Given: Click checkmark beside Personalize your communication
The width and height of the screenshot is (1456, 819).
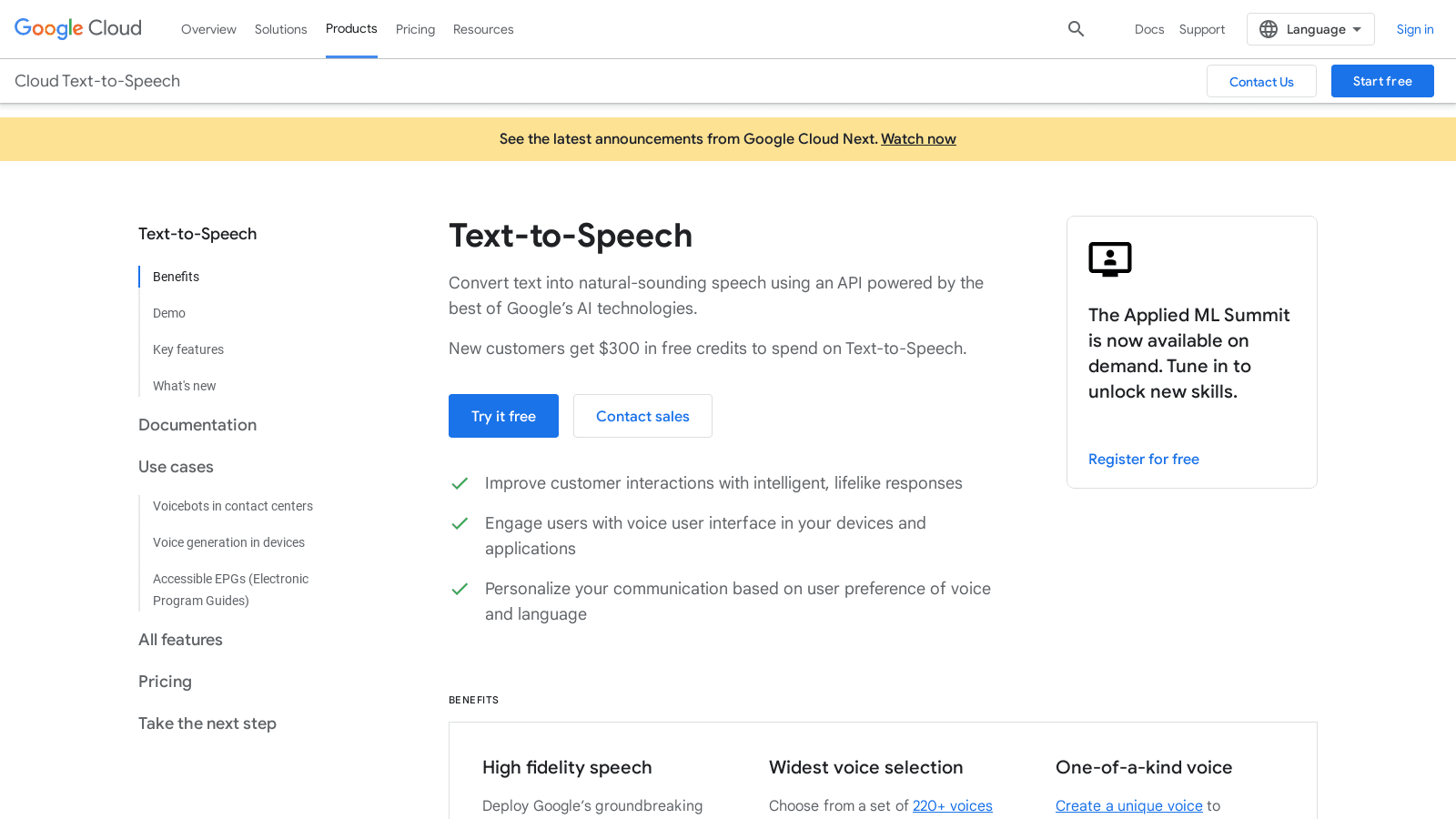Looking at the screenshot, I should point(460,589).
